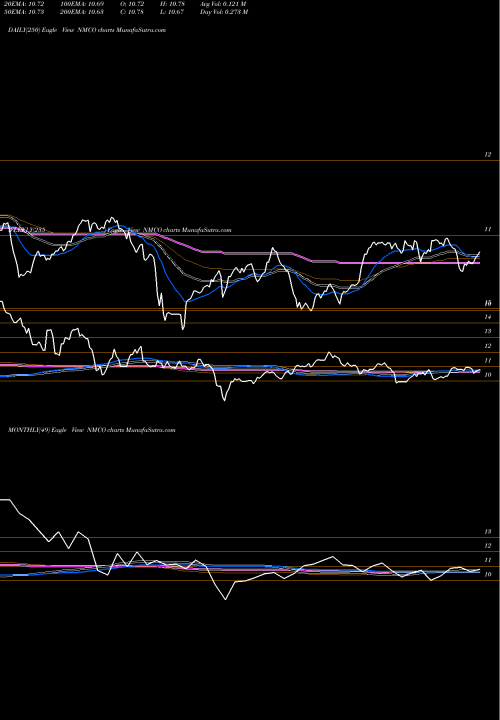Select the 200EMA: 10.63 reading

coord(81,12)
